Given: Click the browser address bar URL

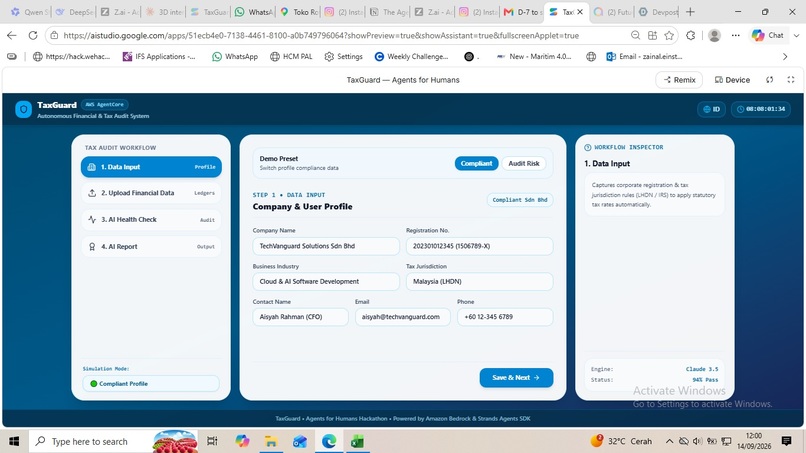Looking at the screenshot, I should [321, 35].
